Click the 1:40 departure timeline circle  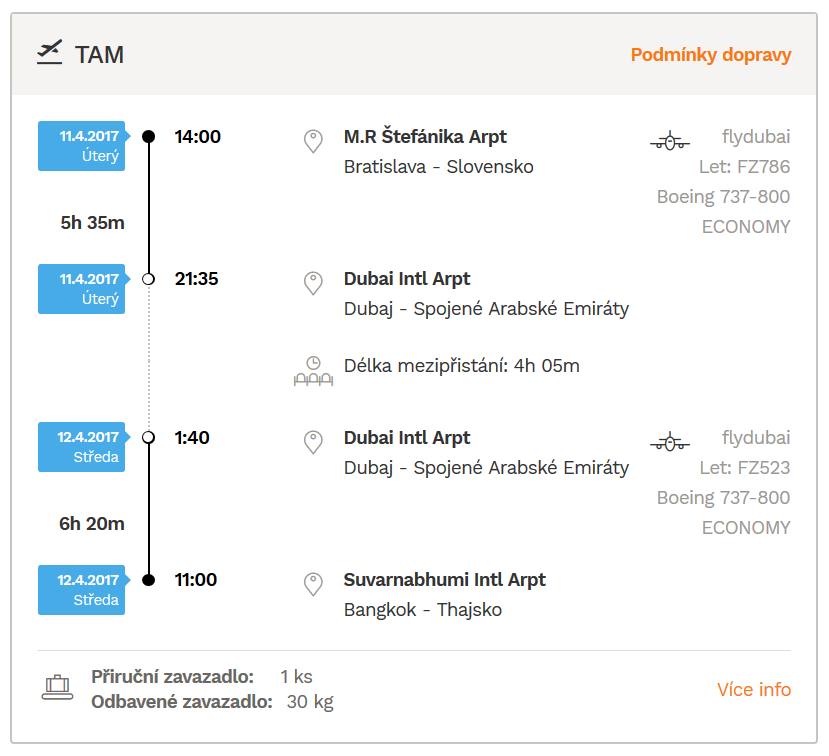click(x=149, y=437)
